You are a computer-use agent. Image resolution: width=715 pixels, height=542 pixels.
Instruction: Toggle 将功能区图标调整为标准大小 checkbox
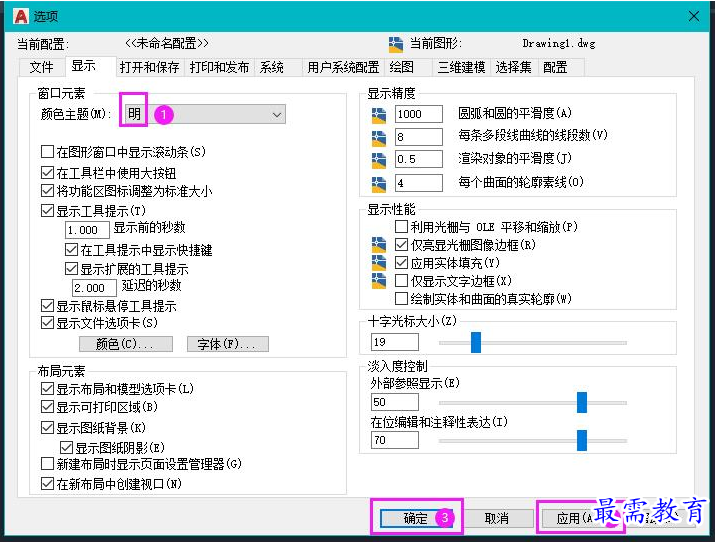coord(47,191)
